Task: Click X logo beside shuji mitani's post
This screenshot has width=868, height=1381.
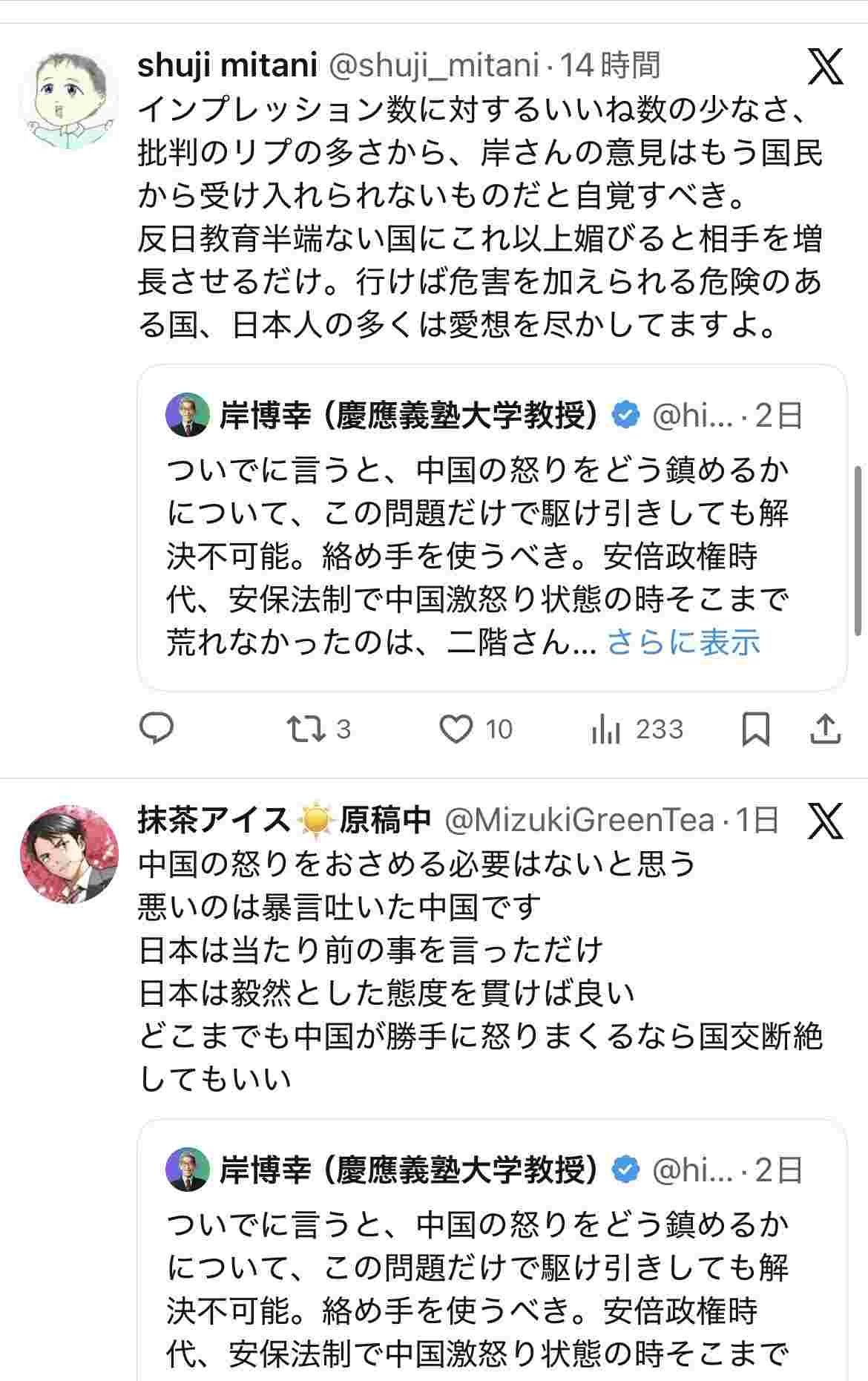Action: [x=825, y=68]
